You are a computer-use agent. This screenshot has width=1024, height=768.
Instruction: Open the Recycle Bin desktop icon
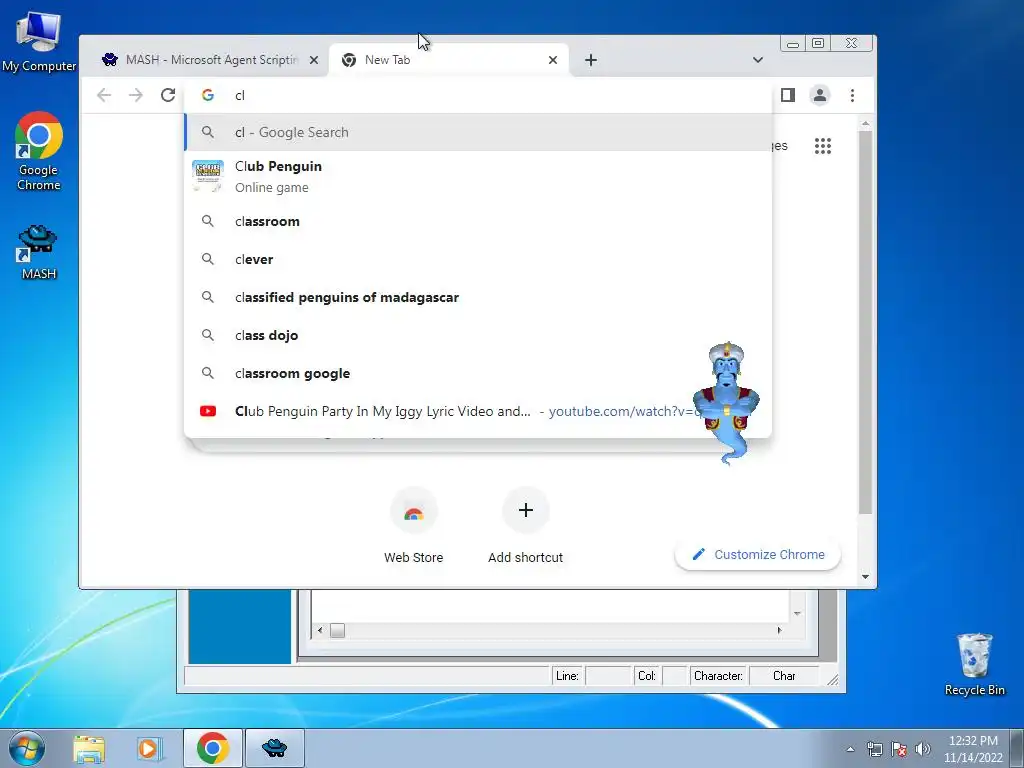[x=974, y=664]
